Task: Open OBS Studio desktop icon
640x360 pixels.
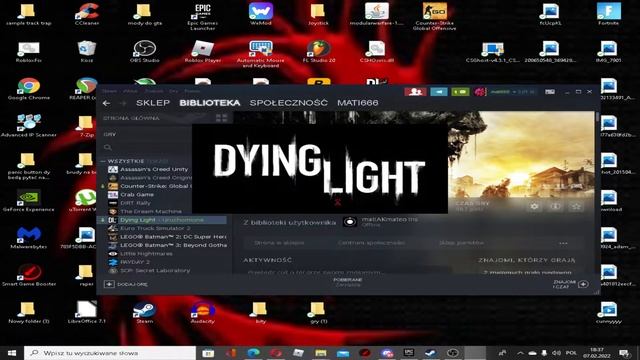Action: (x=144, y=51)
